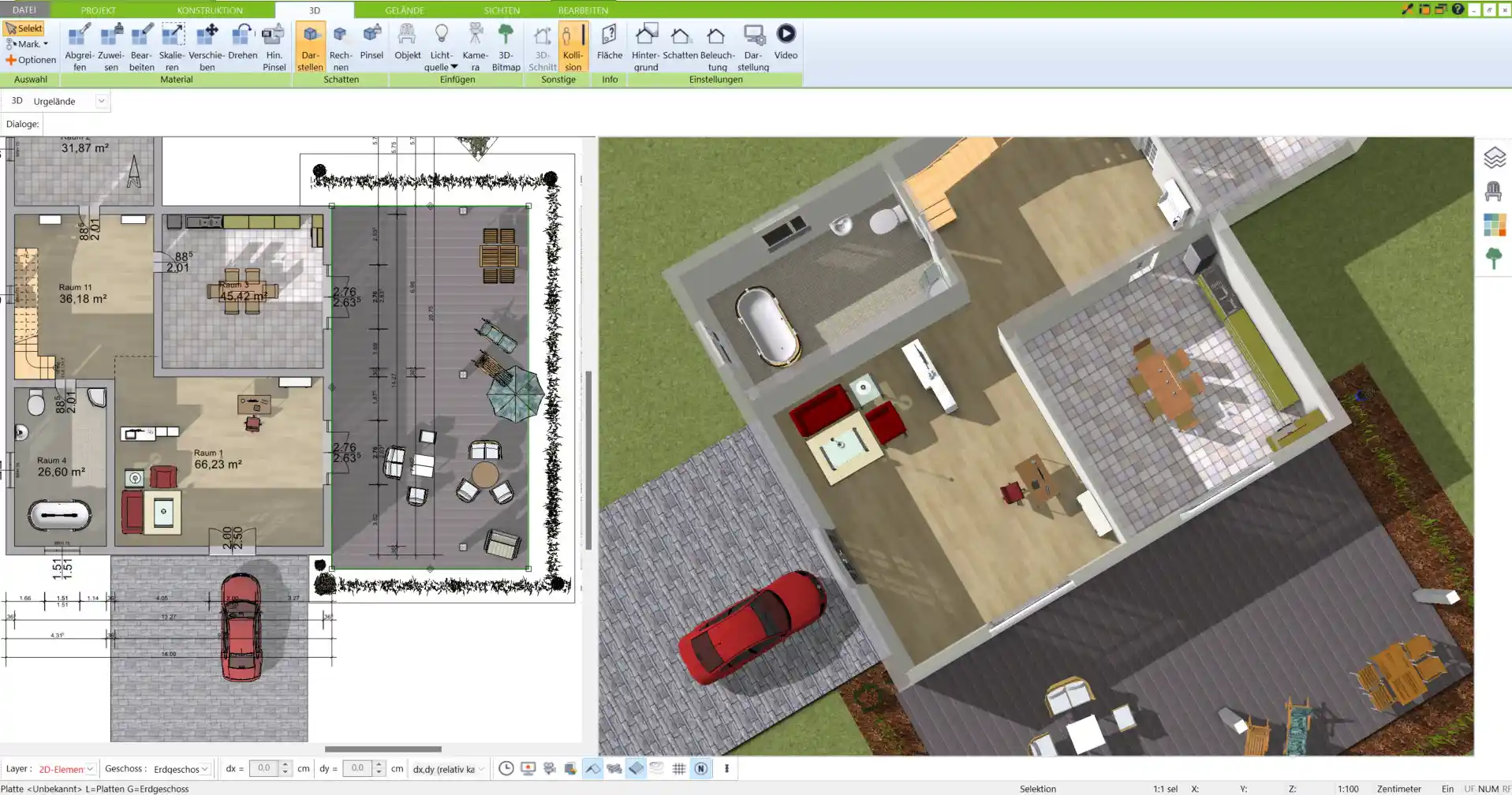Click the vertical scrollbar of 2D view
1512x795 pixels.
(588, 460)
